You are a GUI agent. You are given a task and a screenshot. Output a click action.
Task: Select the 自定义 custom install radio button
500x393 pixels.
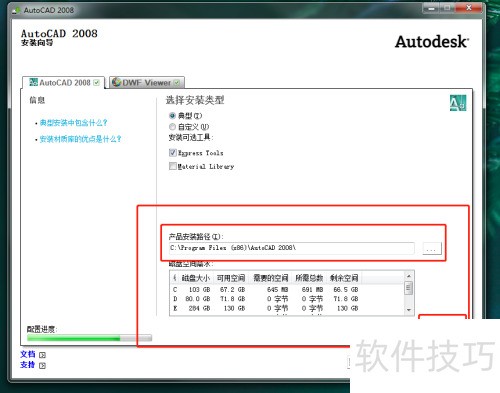click(x=172, y=127)
